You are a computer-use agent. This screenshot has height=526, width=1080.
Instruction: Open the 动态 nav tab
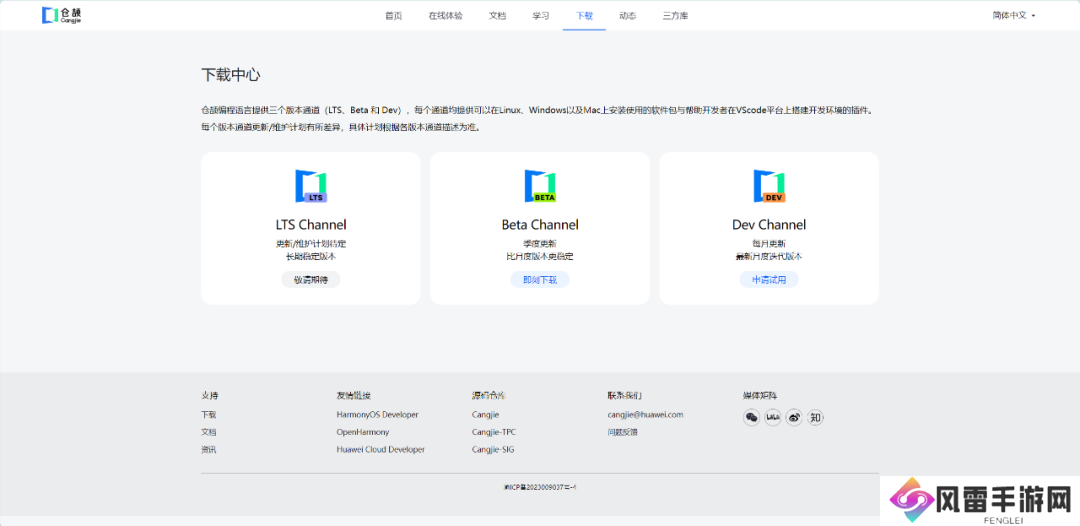point(627,16)
